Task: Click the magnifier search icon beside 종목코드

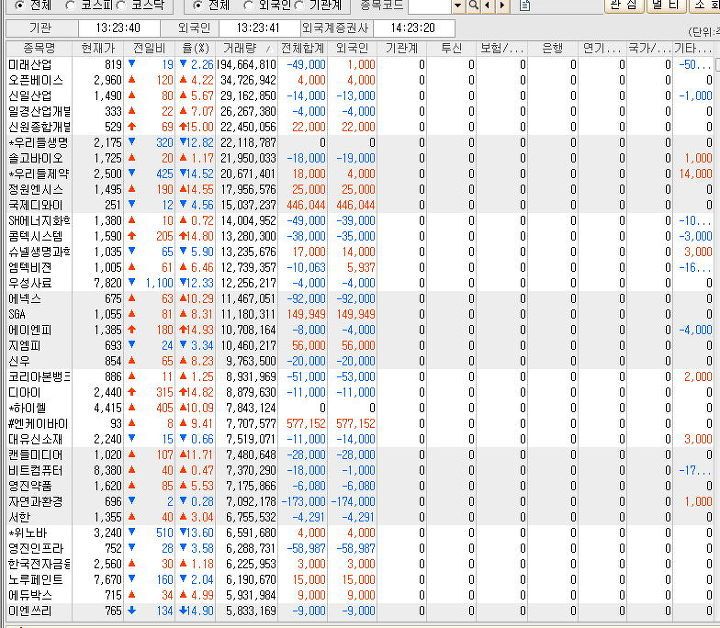Action: pos(473,6)
